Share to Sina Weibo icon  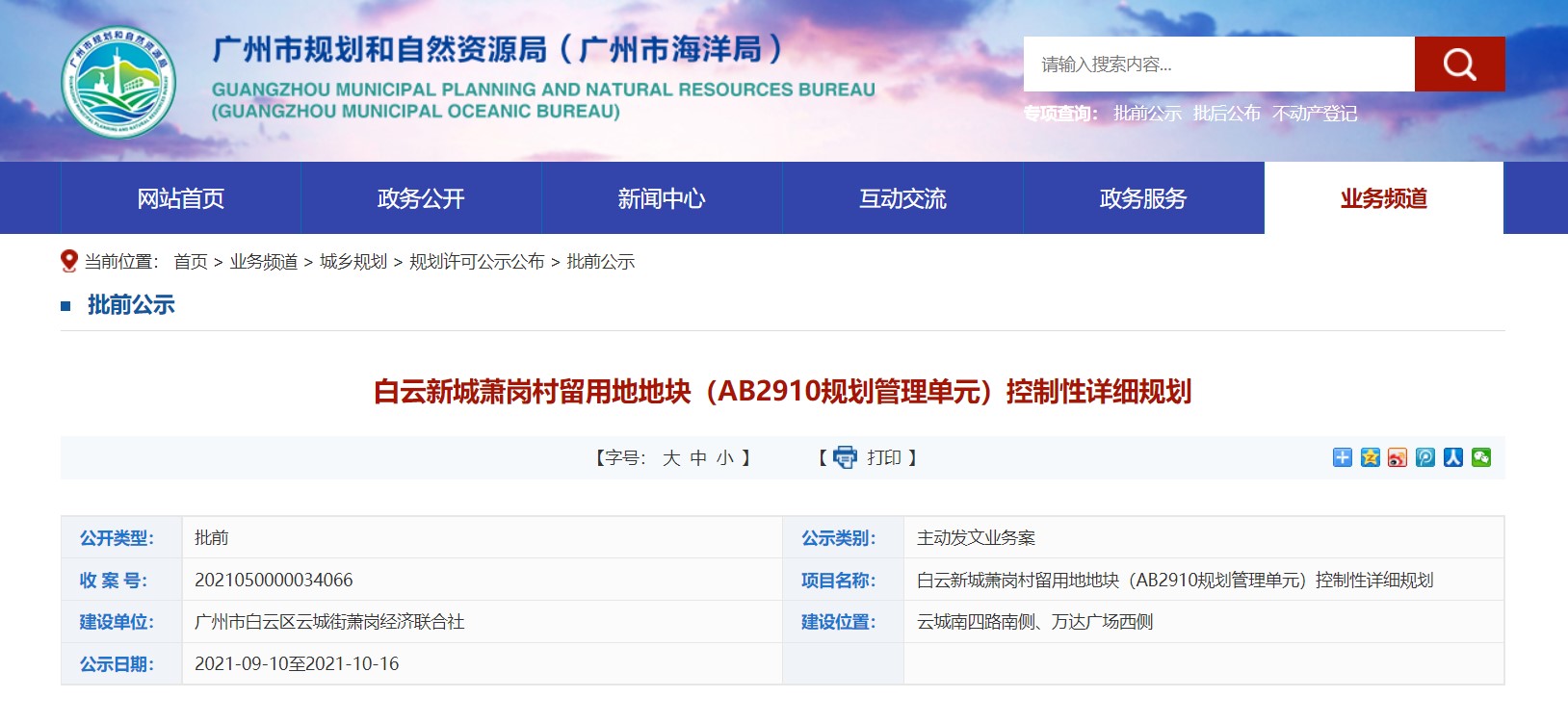(x=1398, y=457)
